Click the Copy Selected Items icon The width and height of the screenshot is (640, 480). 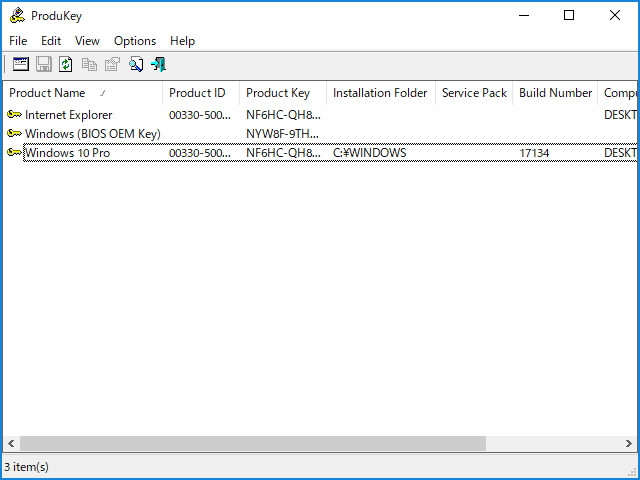pyautogui.click(x=89, y=64)
